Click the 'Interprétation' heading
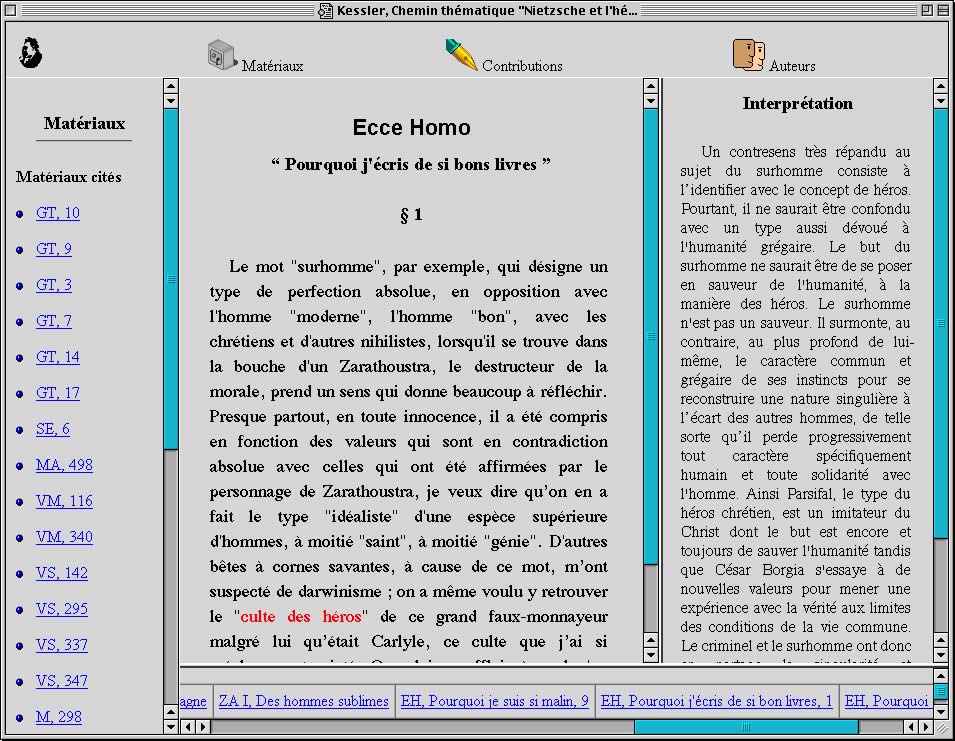The height and width of the screenshot is (741, 955). [797, 104]
